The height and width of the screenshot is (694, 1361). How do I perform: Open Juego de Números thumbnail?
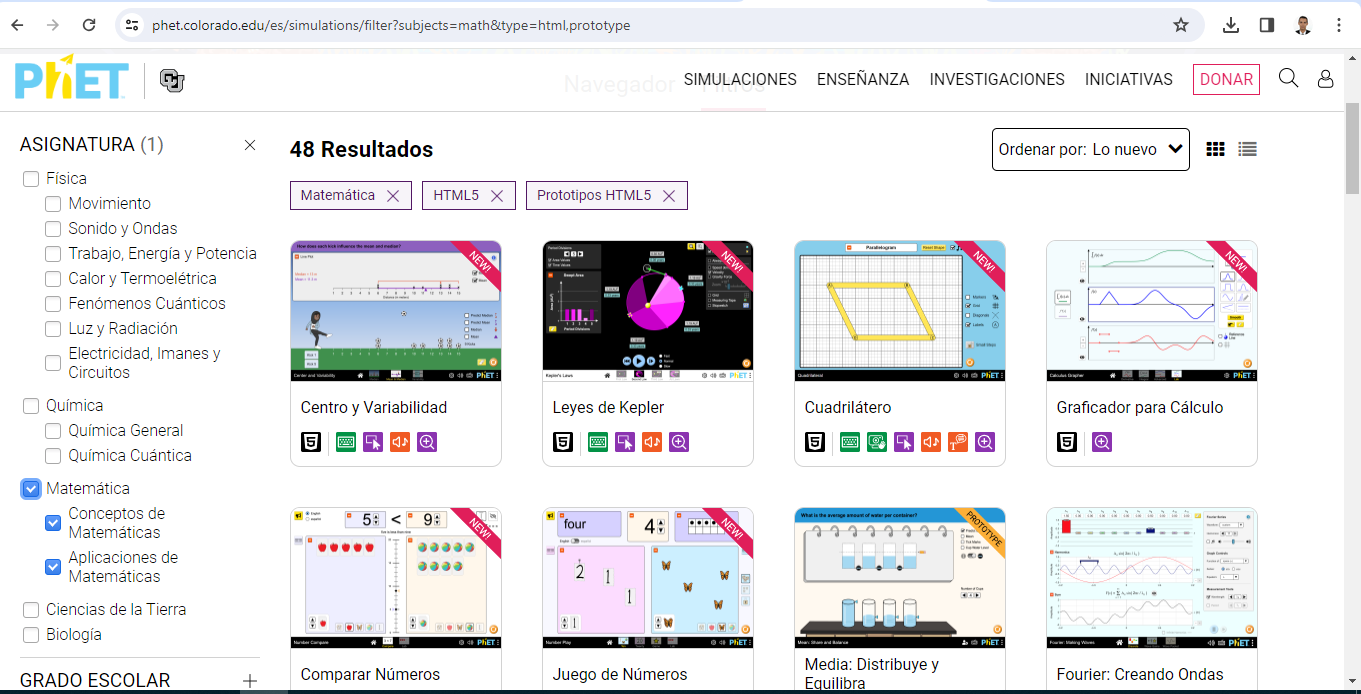pos(648,578)
